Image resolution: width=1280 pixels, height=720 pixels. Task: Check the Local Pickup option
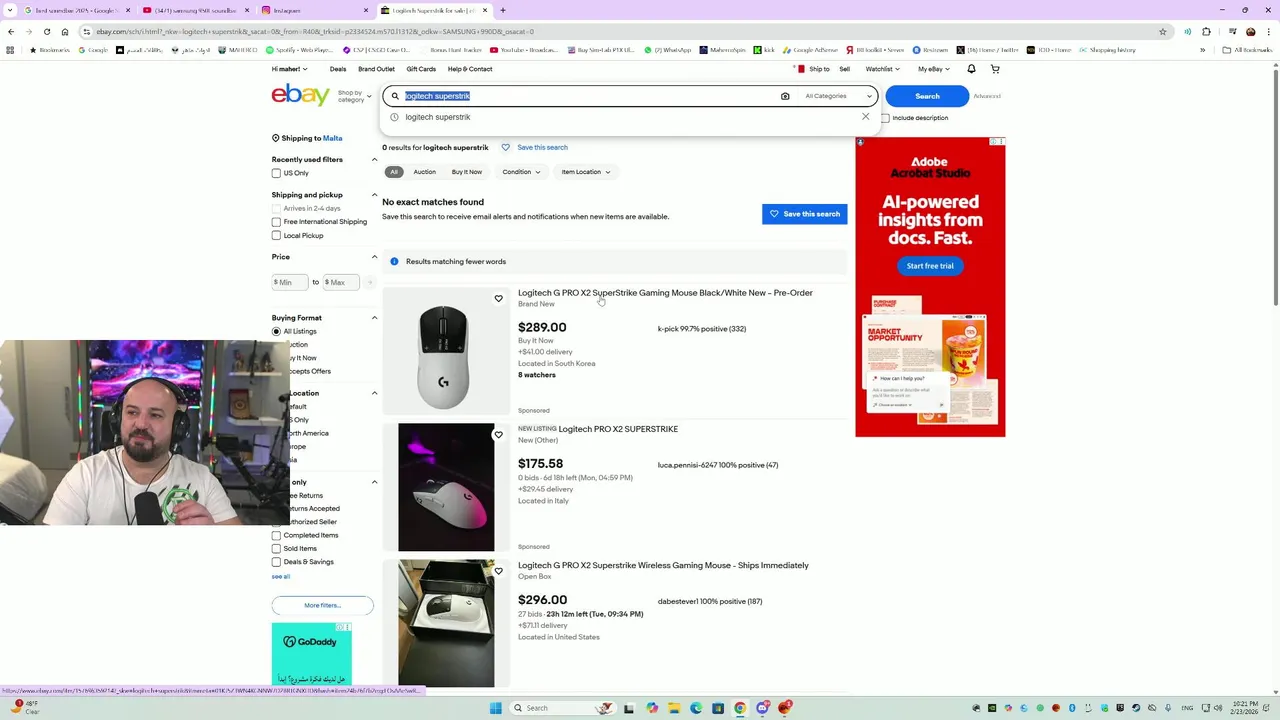276,236
